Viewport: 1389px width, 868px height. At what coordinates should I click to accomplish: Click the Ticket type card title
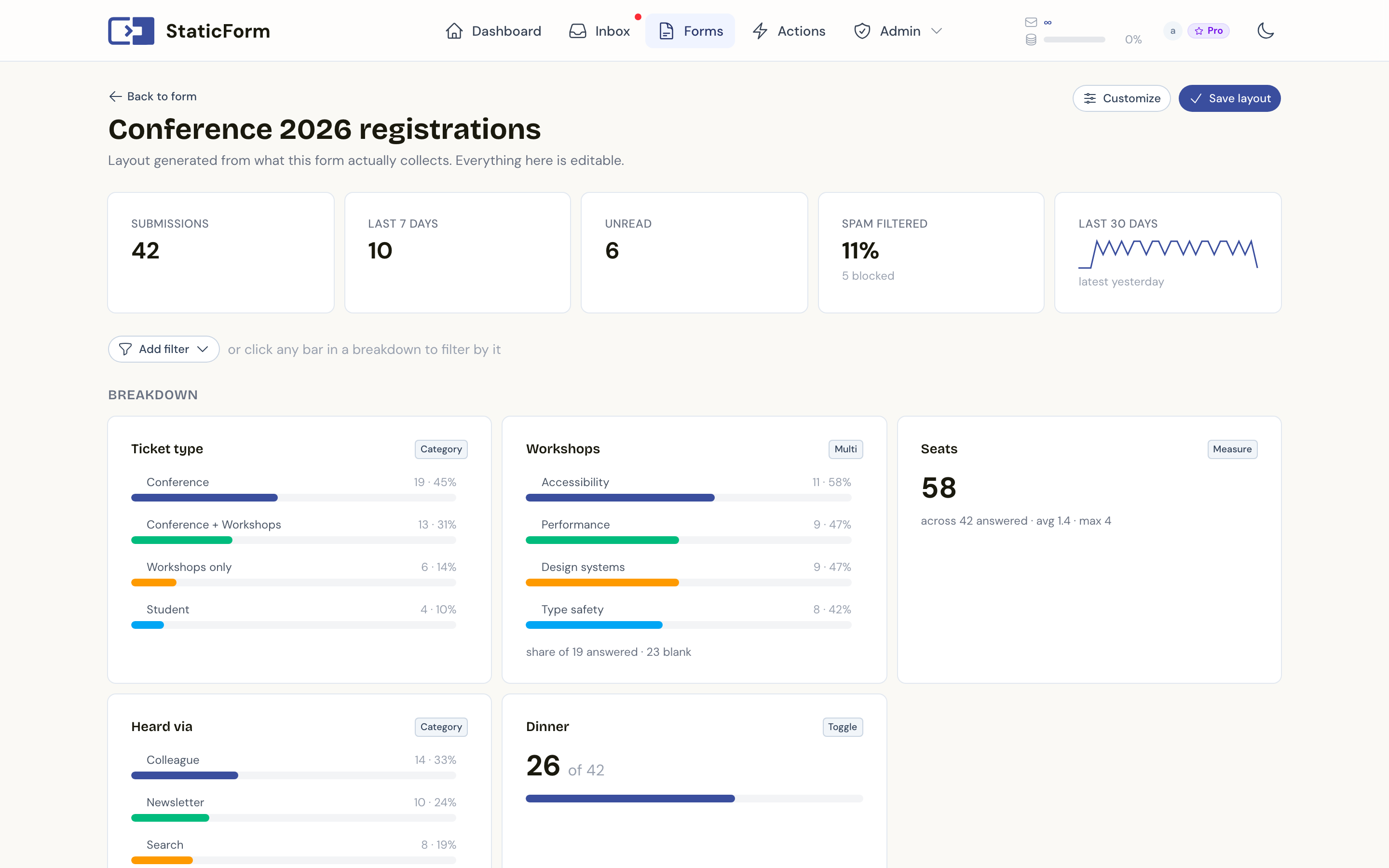point(167,449)
